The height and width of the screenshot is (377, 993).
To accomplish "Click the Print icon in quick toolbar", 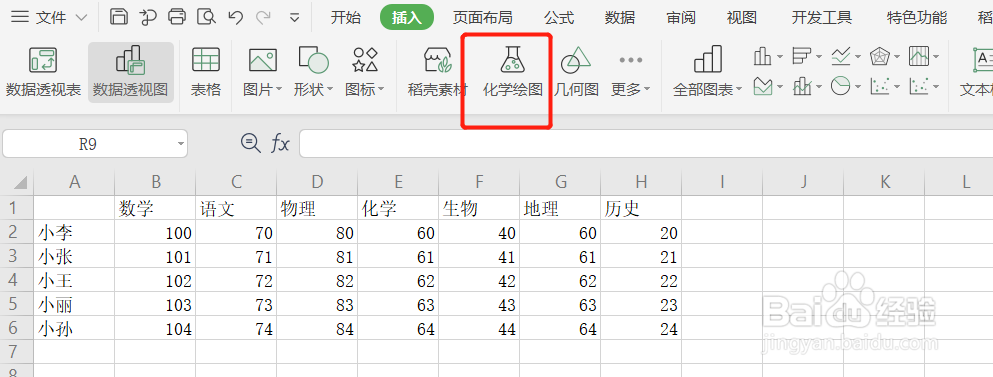I will 177,17.
